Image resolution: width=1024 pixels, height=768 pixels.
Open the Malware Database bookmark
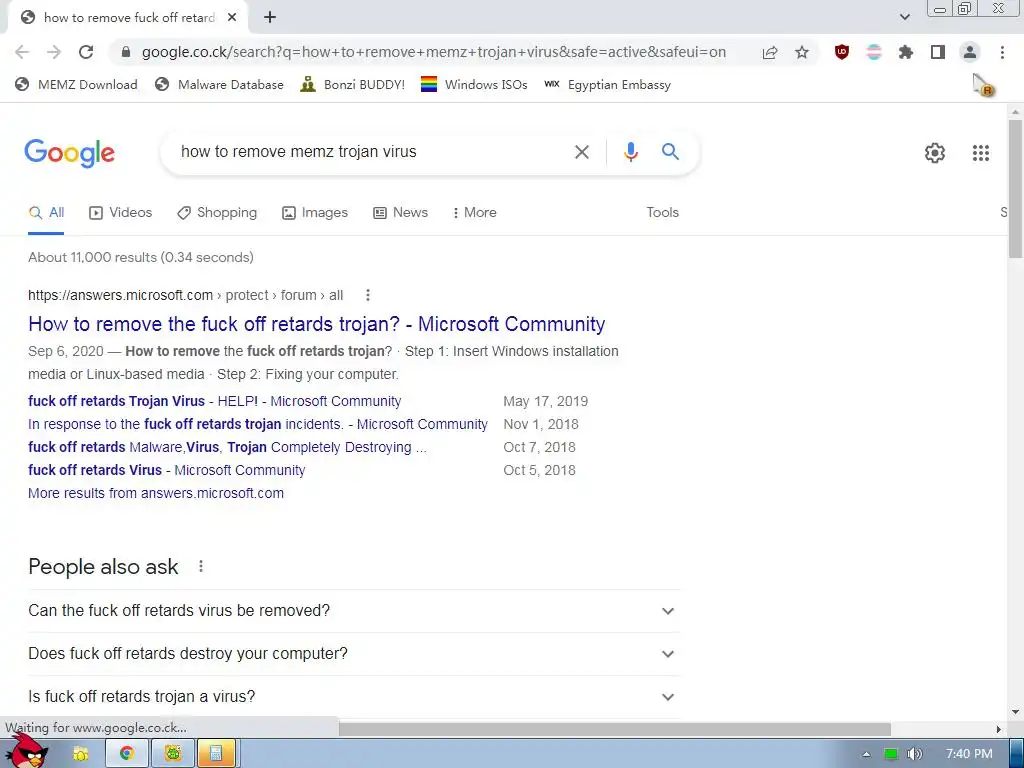point(219,84)
